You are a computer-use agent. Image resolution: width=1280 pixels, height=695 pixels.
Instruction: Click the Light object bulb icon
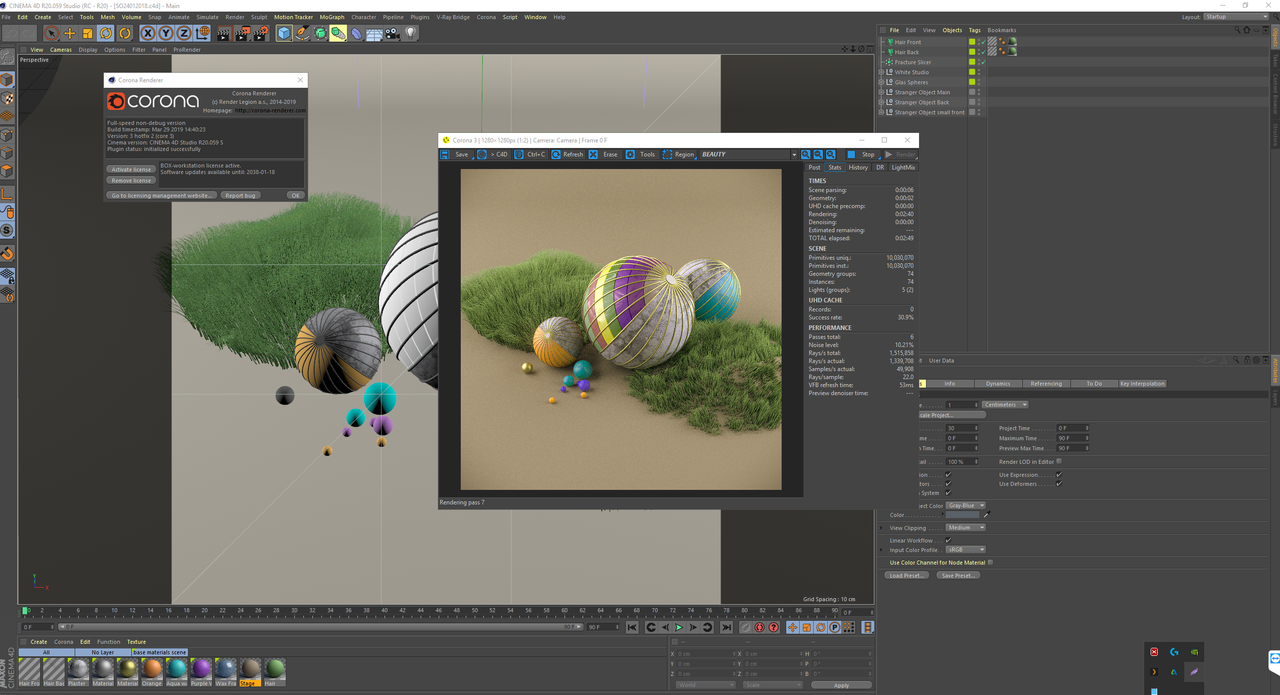coord(410,34)
